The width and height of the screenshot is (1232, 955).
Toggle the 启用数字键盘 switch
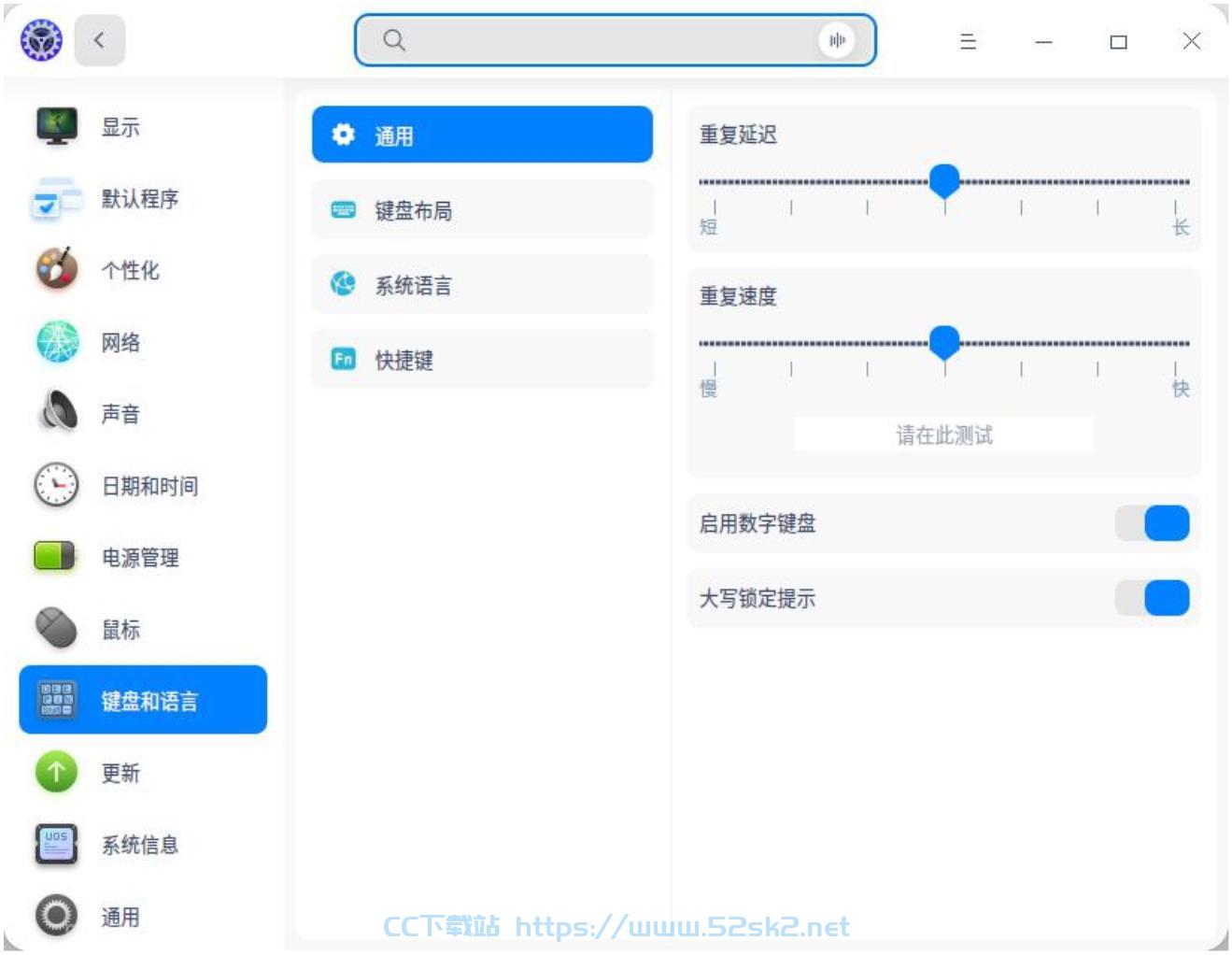click(1153, 523)
